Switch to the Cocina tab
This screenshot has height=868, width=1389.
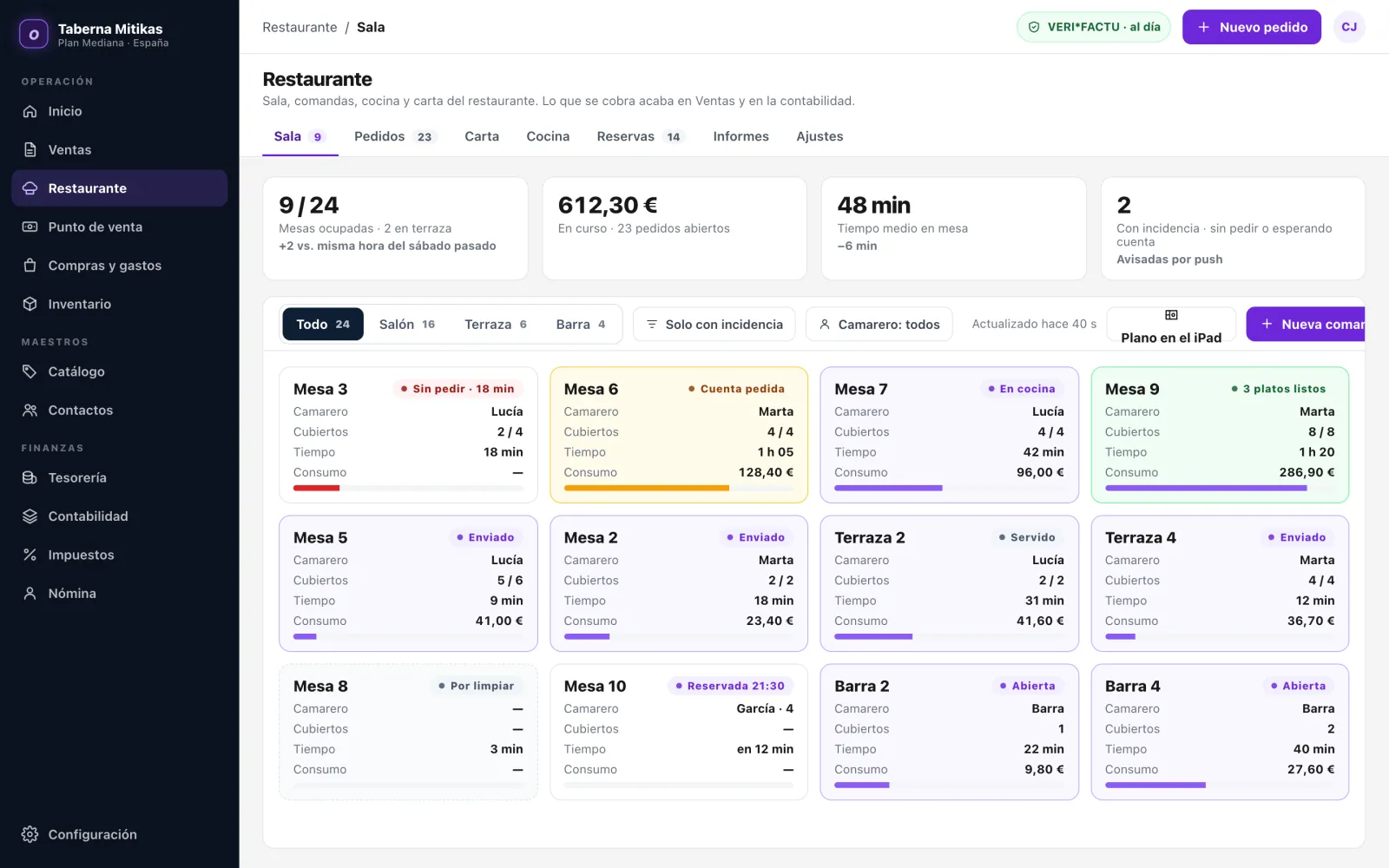click(x=548, y=136)
